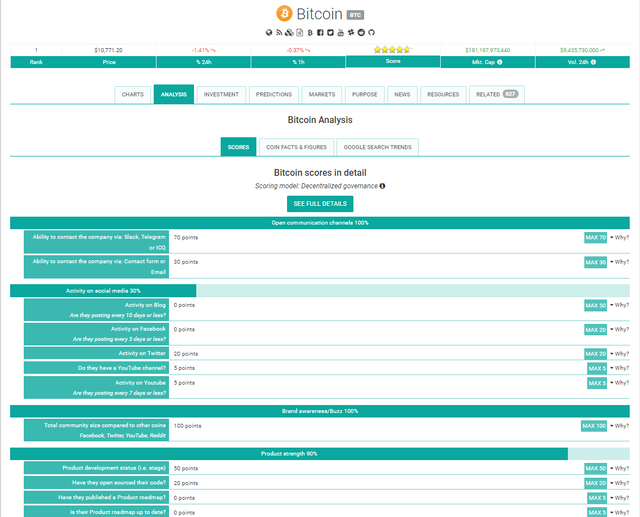The width and height of the screenshot is (640, 517).
Task: Click the MAX 70 badge
Action: coord(596,237)
